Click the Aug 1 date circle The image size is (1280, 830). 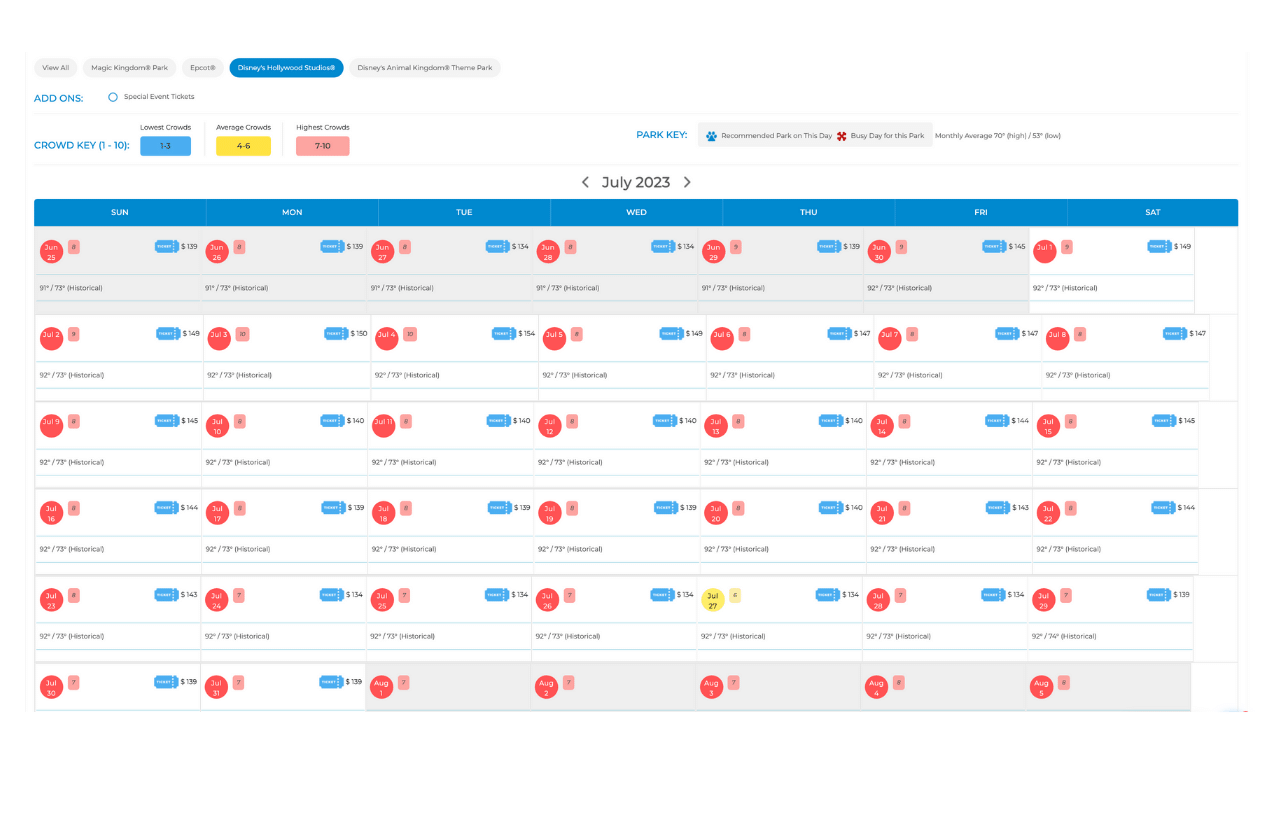coord(380,686)
